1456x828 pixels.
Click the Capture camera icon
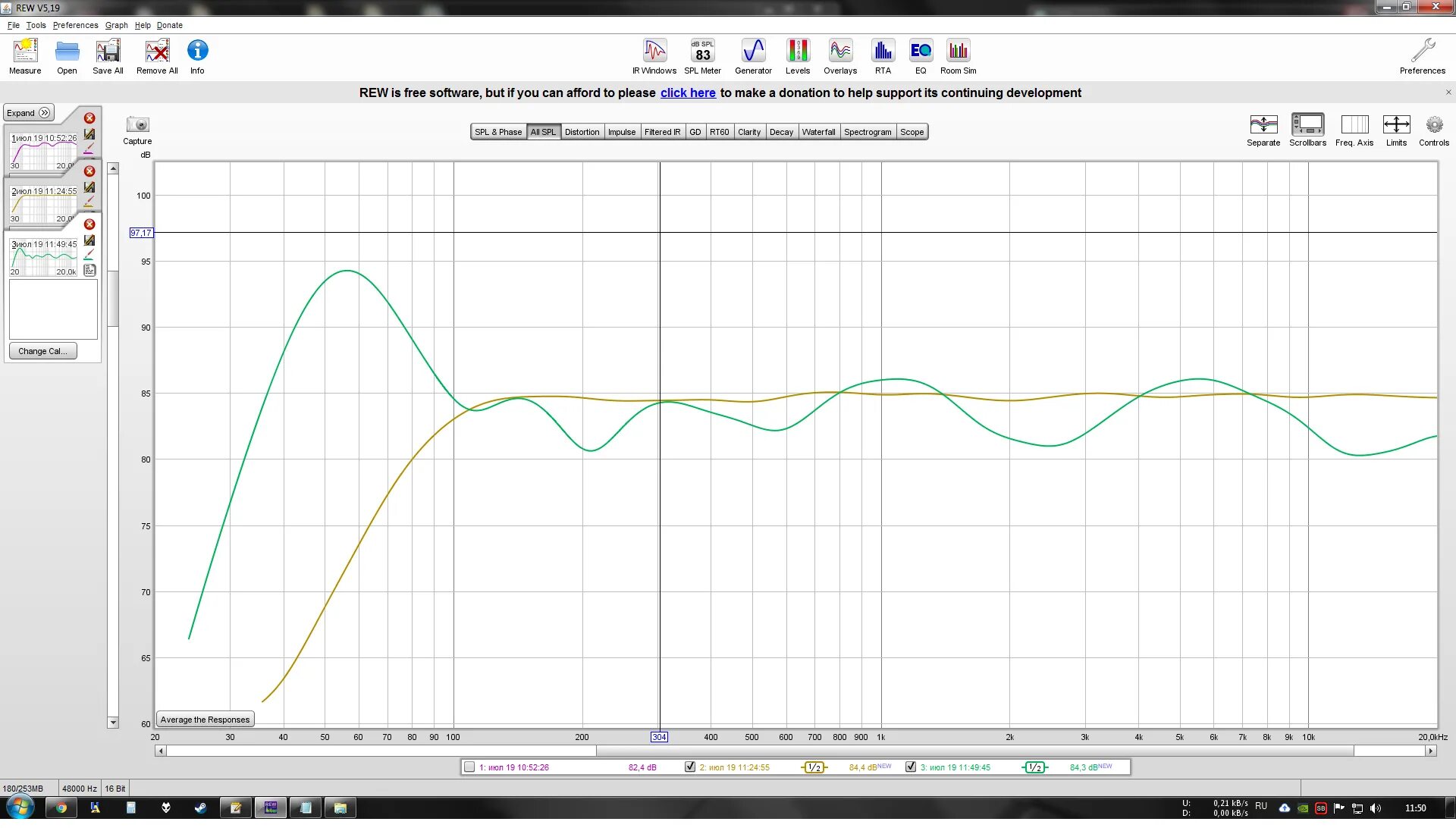[137, 125]
